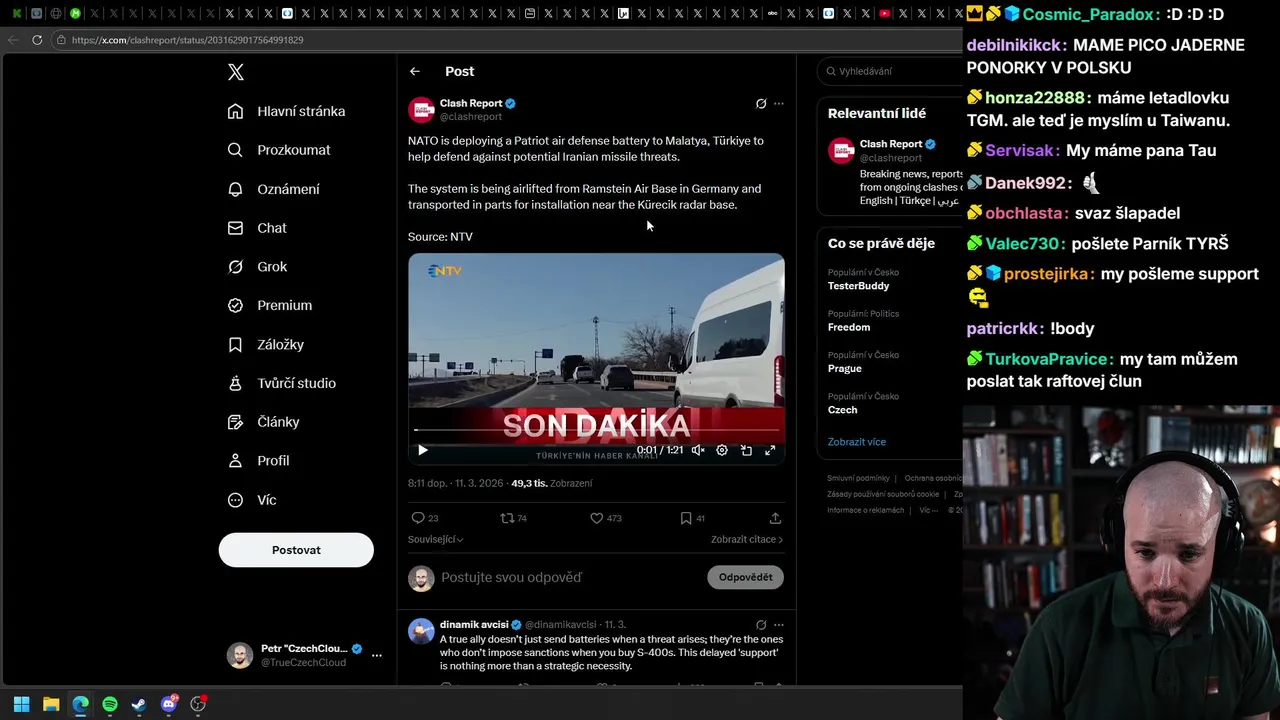Viewport: 1280px width, 720px height.
Task: Click the Grok icon on main post
Action: tap(761, 103)
